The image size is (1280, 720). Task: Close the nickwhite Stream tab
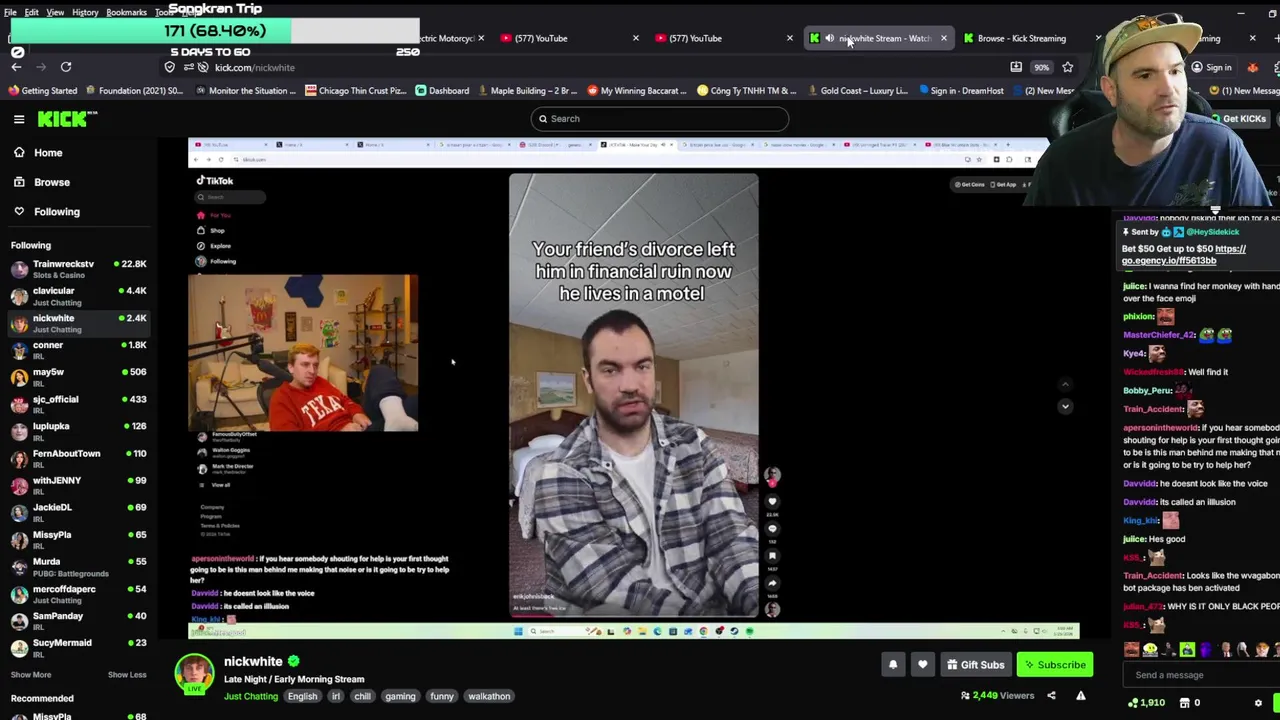pos(943,38)
